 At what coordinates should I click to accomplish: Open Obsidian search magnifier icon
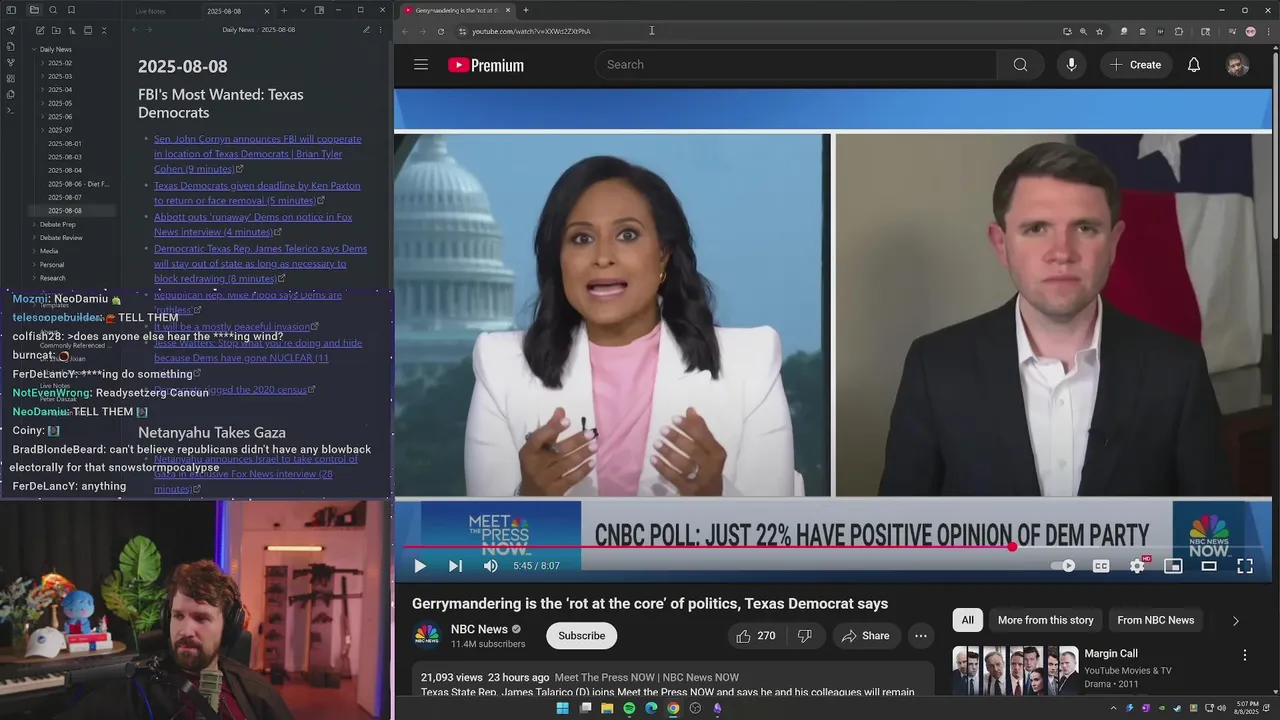(53, 10)
